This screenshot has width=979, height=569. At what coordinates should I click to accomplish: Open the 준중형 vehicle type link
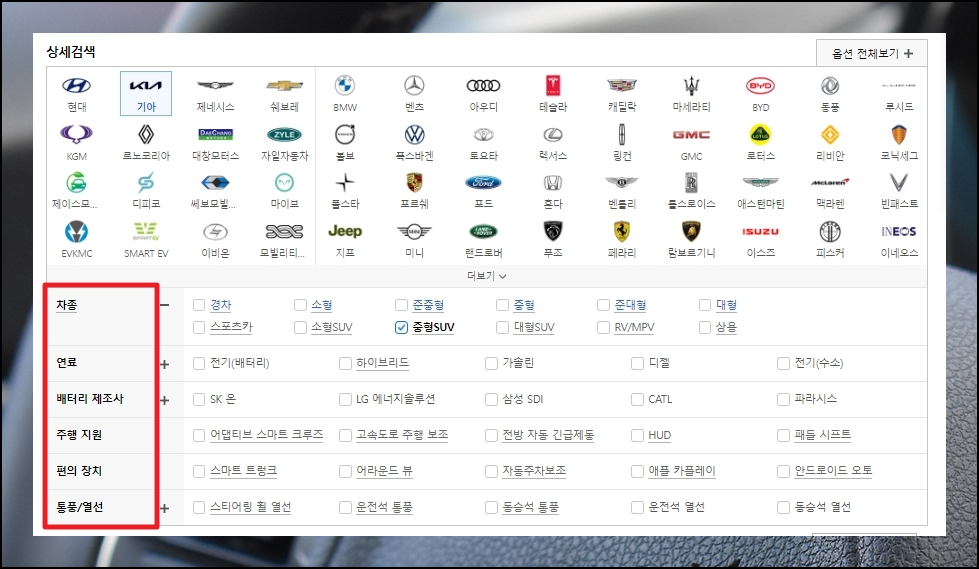(x=428, y=305)
